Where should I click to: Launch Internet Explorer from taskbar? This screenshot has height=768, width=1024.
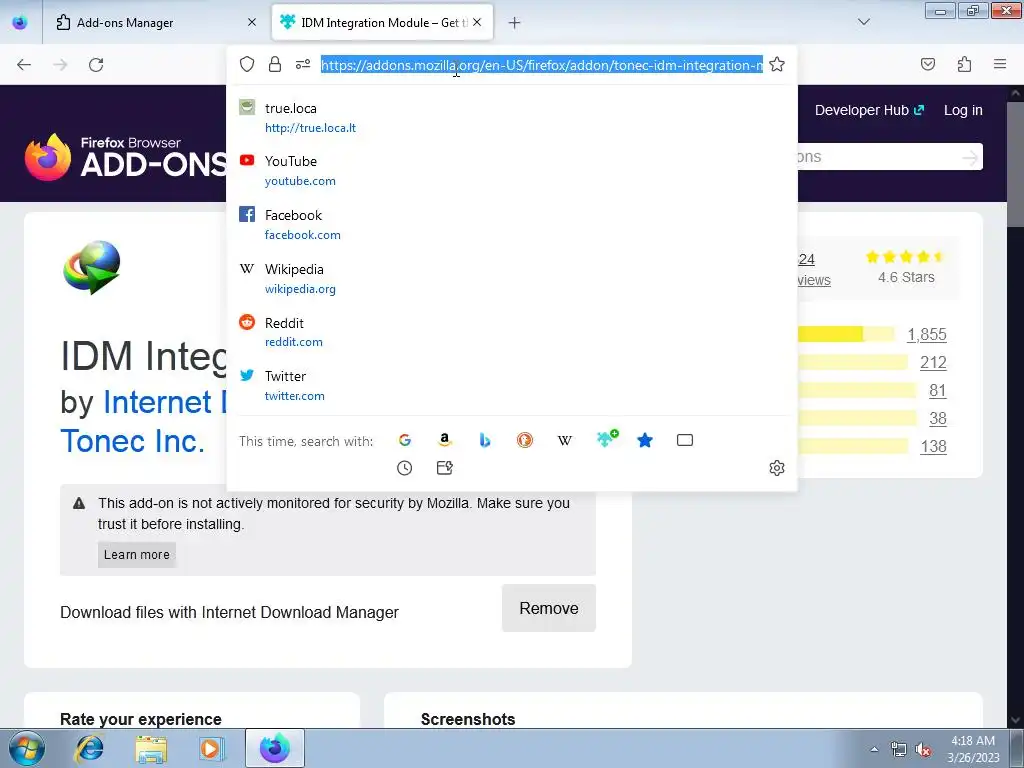tap(89, 748)
